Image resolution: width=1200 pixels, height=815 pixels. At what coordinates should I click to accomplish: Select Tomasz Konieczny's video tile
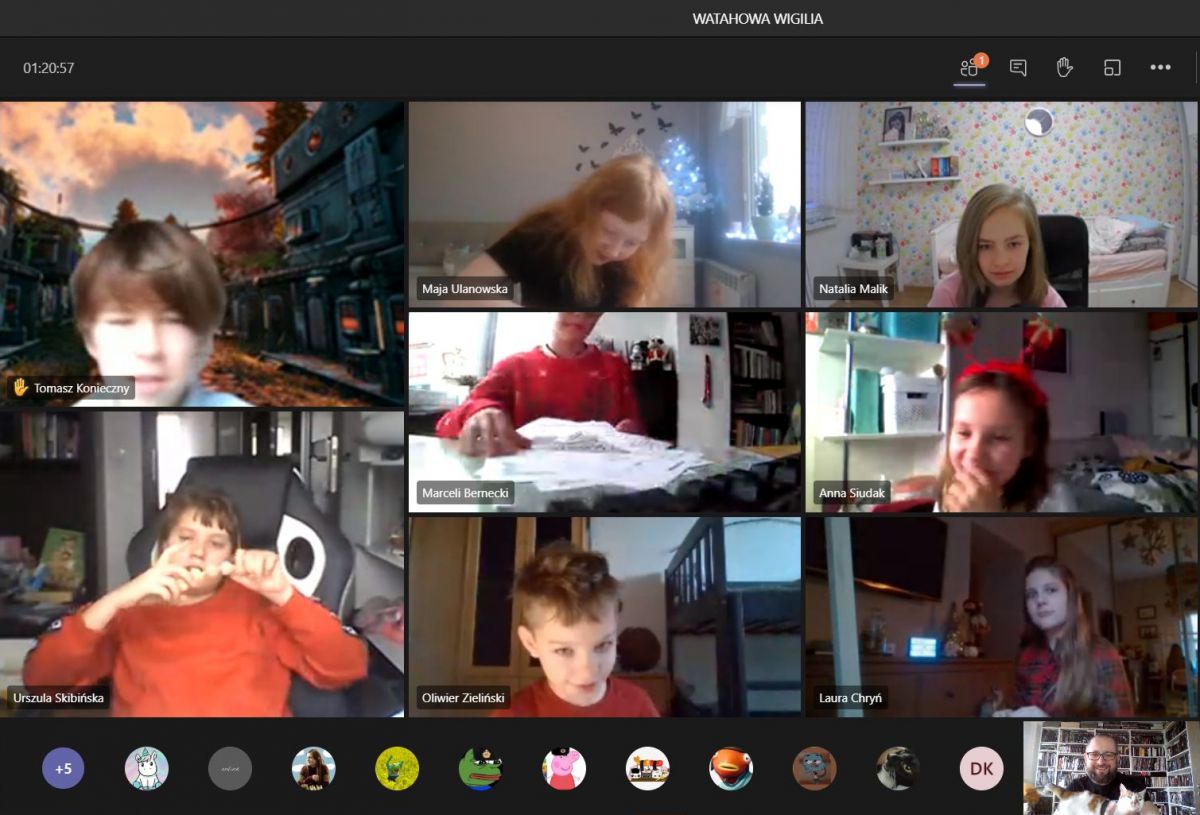(202, 254)
